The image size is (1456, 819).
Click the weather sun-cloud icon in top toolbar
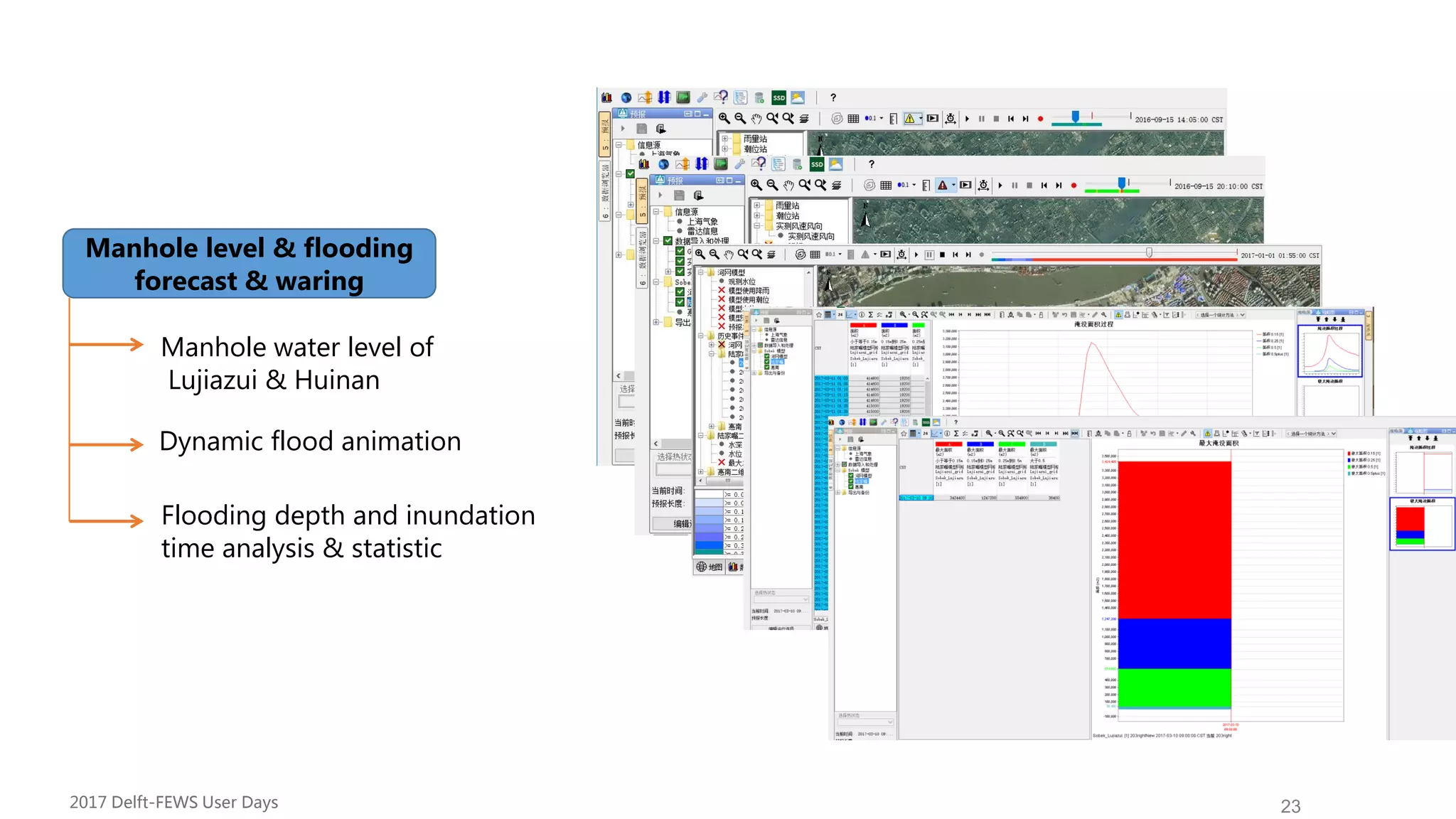point(798,97)
